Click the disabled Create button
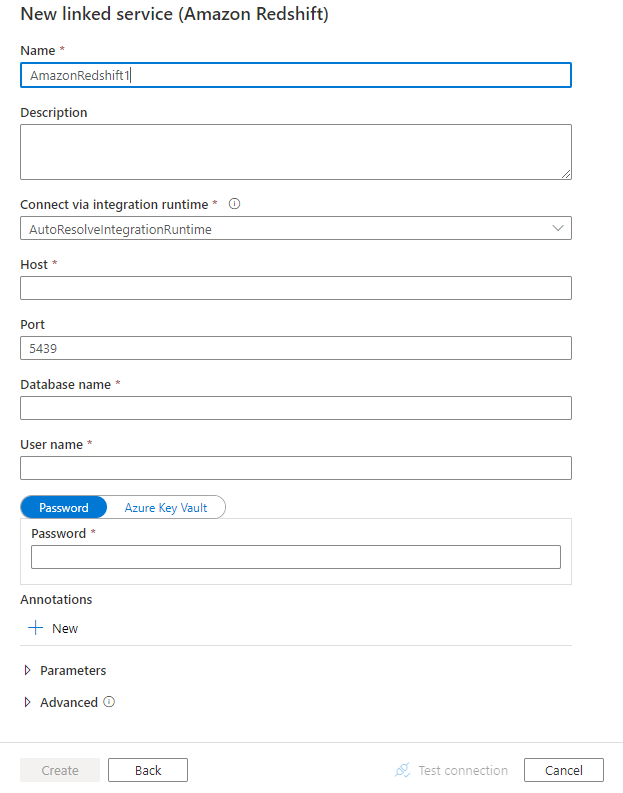 (60, 770)
